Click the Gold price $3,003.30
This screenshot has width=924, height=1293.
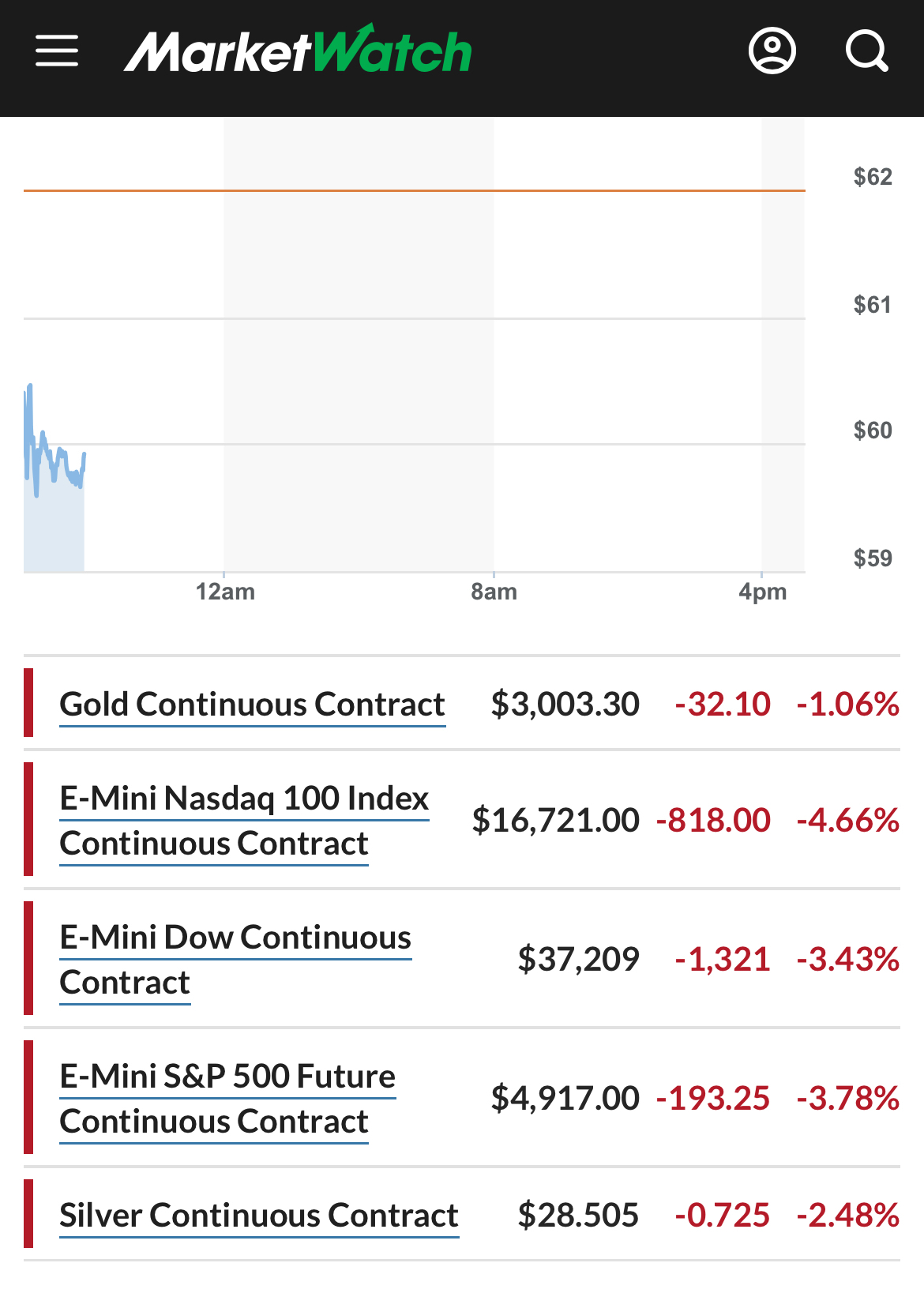[x=565, y=704]
